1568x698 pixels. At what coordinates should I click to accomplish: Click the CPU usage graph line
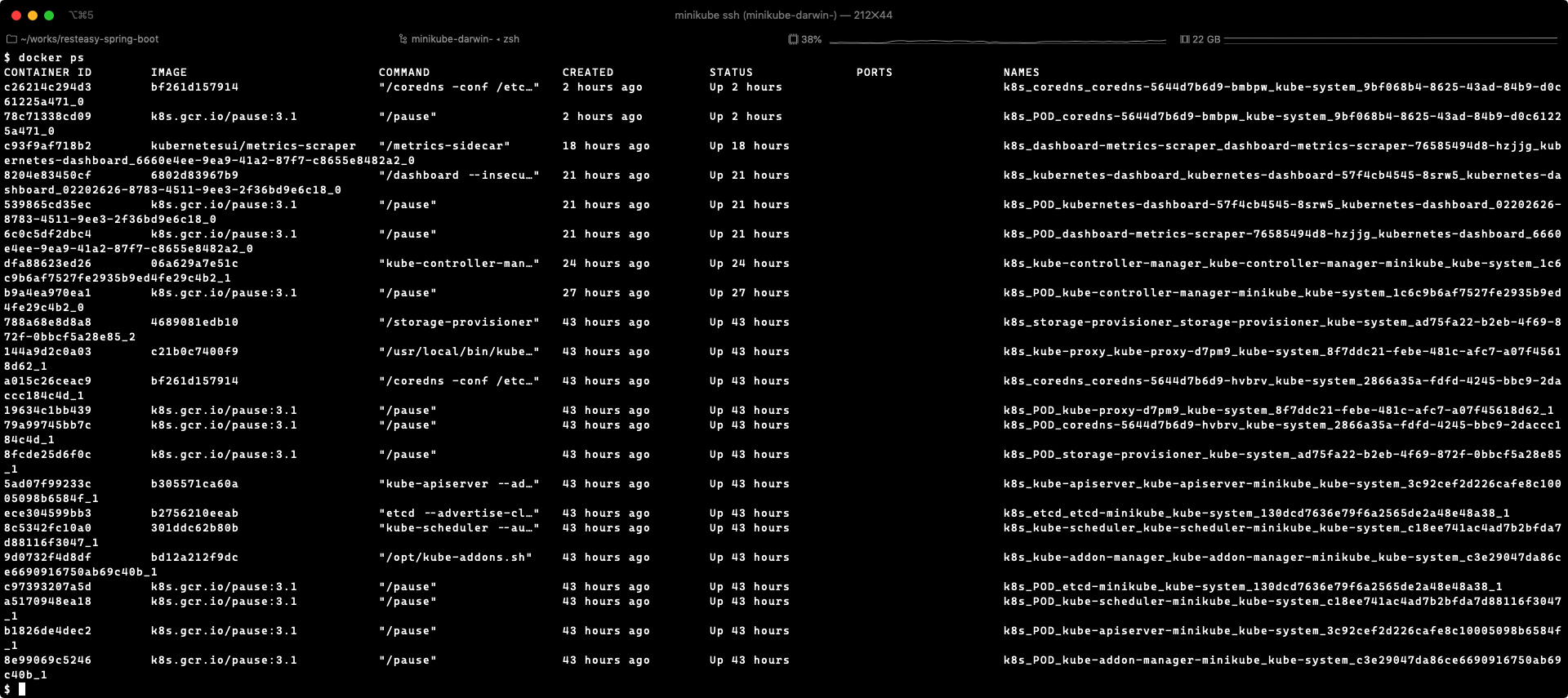[x=998, y=40]
